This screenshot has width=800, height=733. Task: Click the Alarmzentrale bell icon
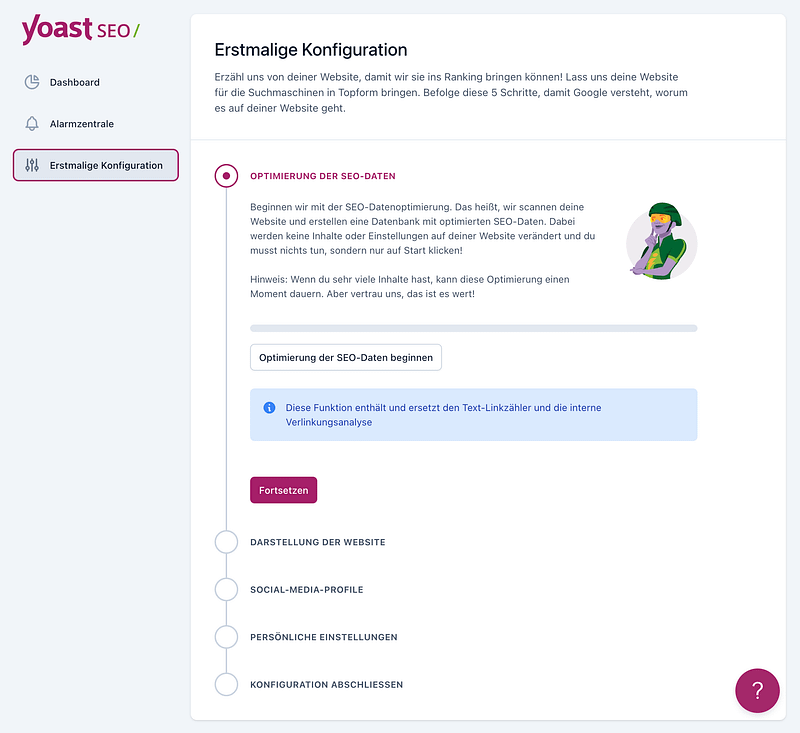32,124
